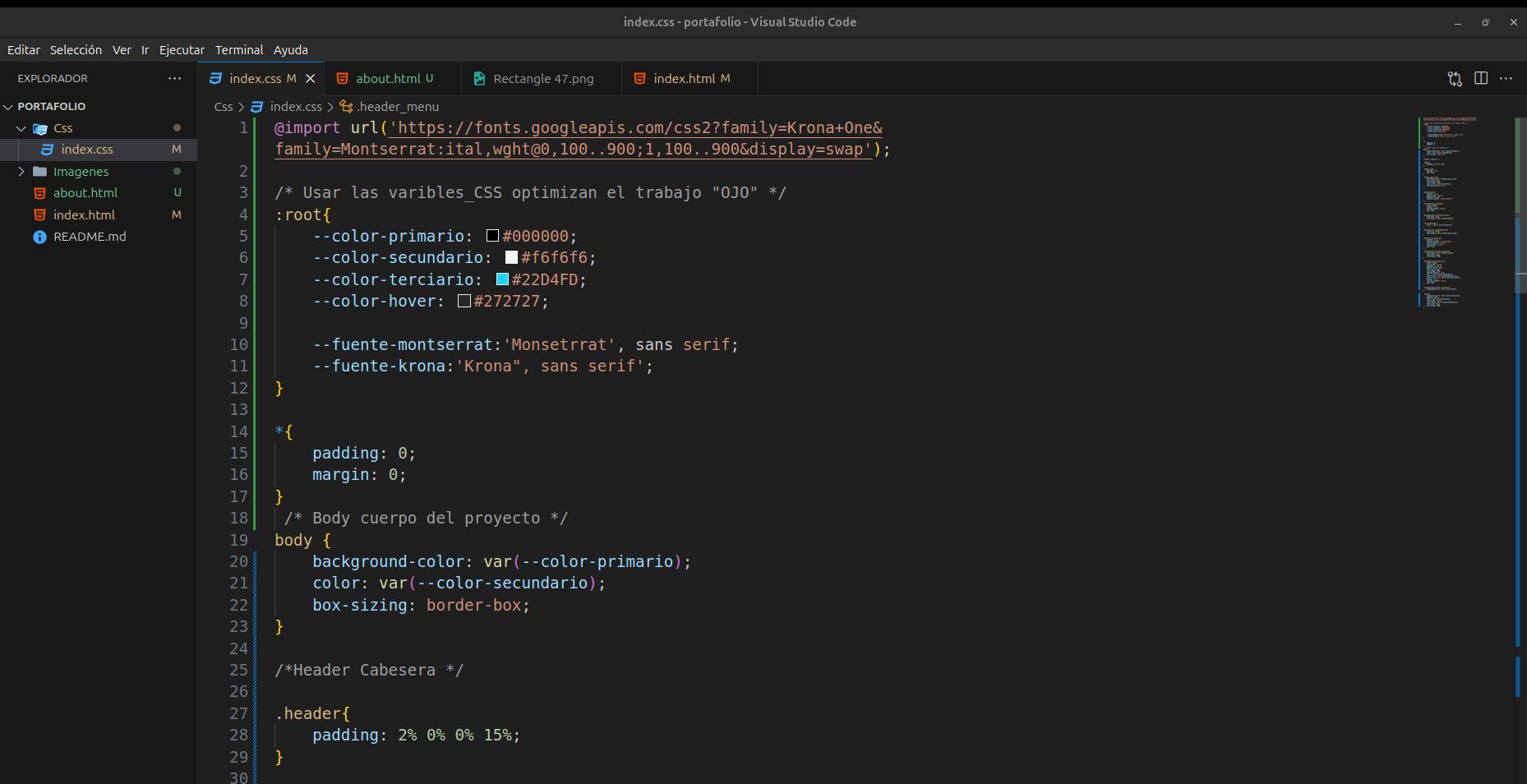Click the CSS file icon on index.css tab
This screenshot has width=1527, height=784.
pyautogui.click(x=215, y=78)
